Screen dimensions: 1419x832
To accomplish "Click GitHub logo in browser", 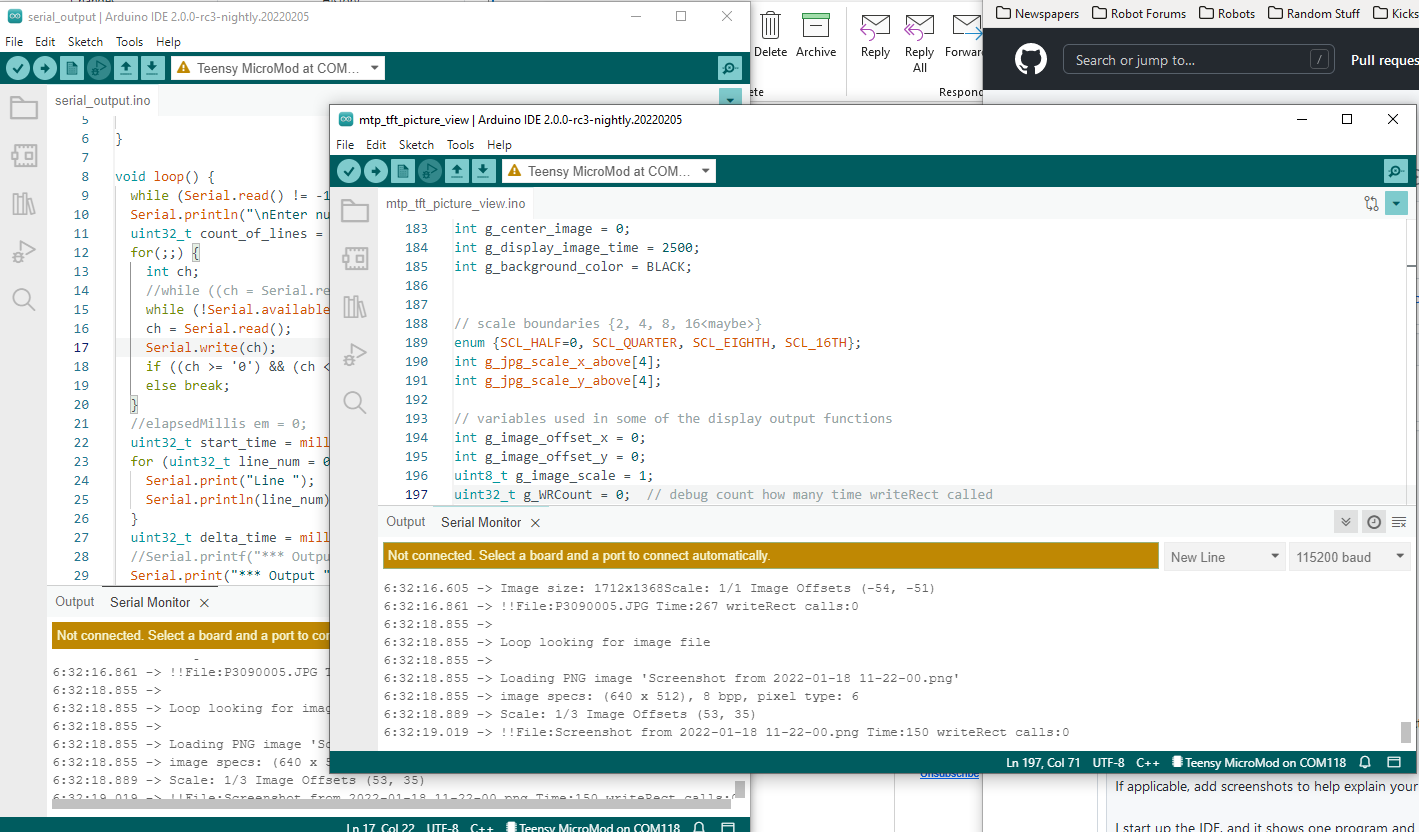I will (1031, 60).
